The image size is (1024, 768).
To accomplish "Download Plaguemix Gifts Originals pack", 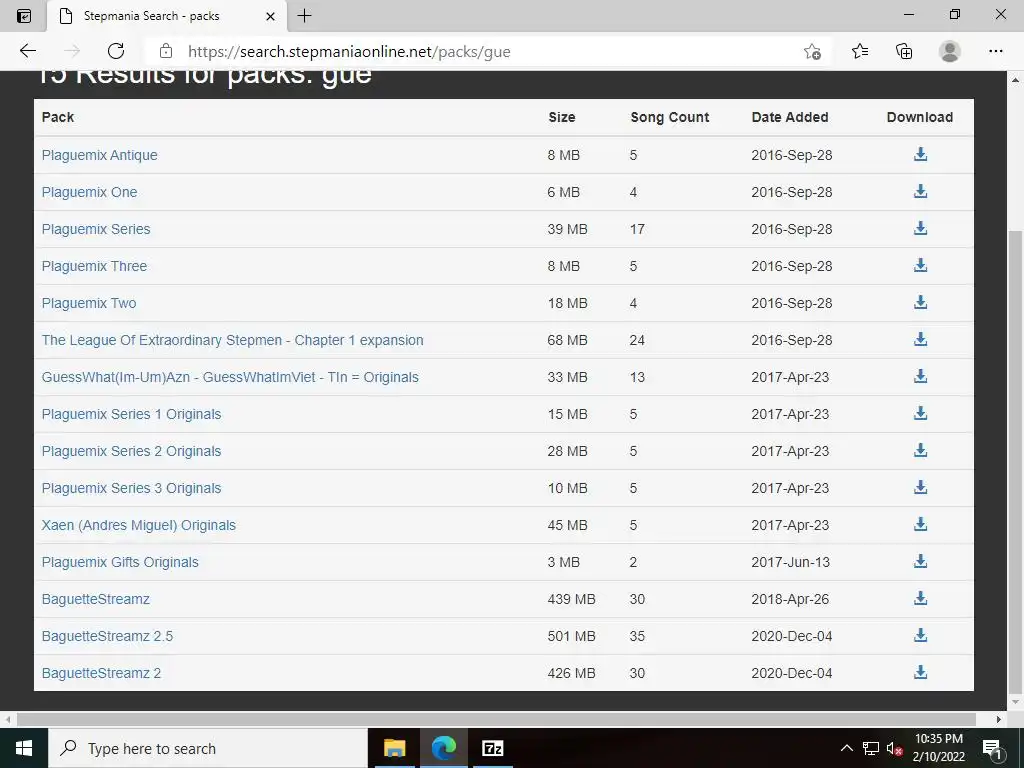I will click(x=920, y=562).
